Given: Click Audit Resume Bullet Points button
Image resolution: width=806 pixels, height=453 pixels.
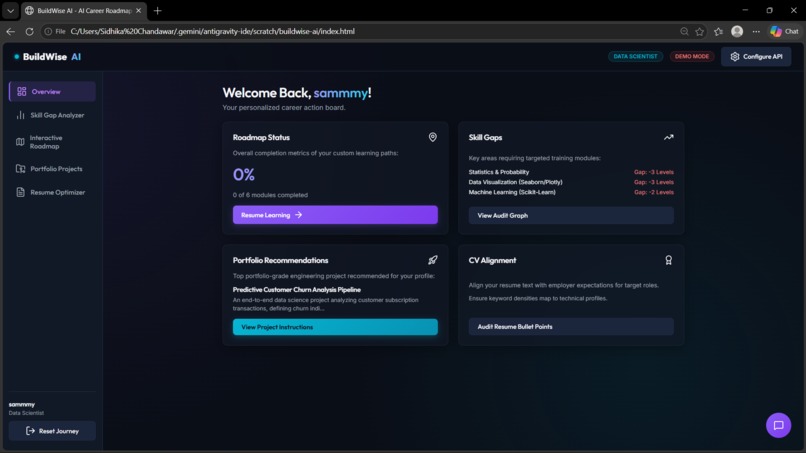Looking at the screenshot, I should (x=571, y=327).
